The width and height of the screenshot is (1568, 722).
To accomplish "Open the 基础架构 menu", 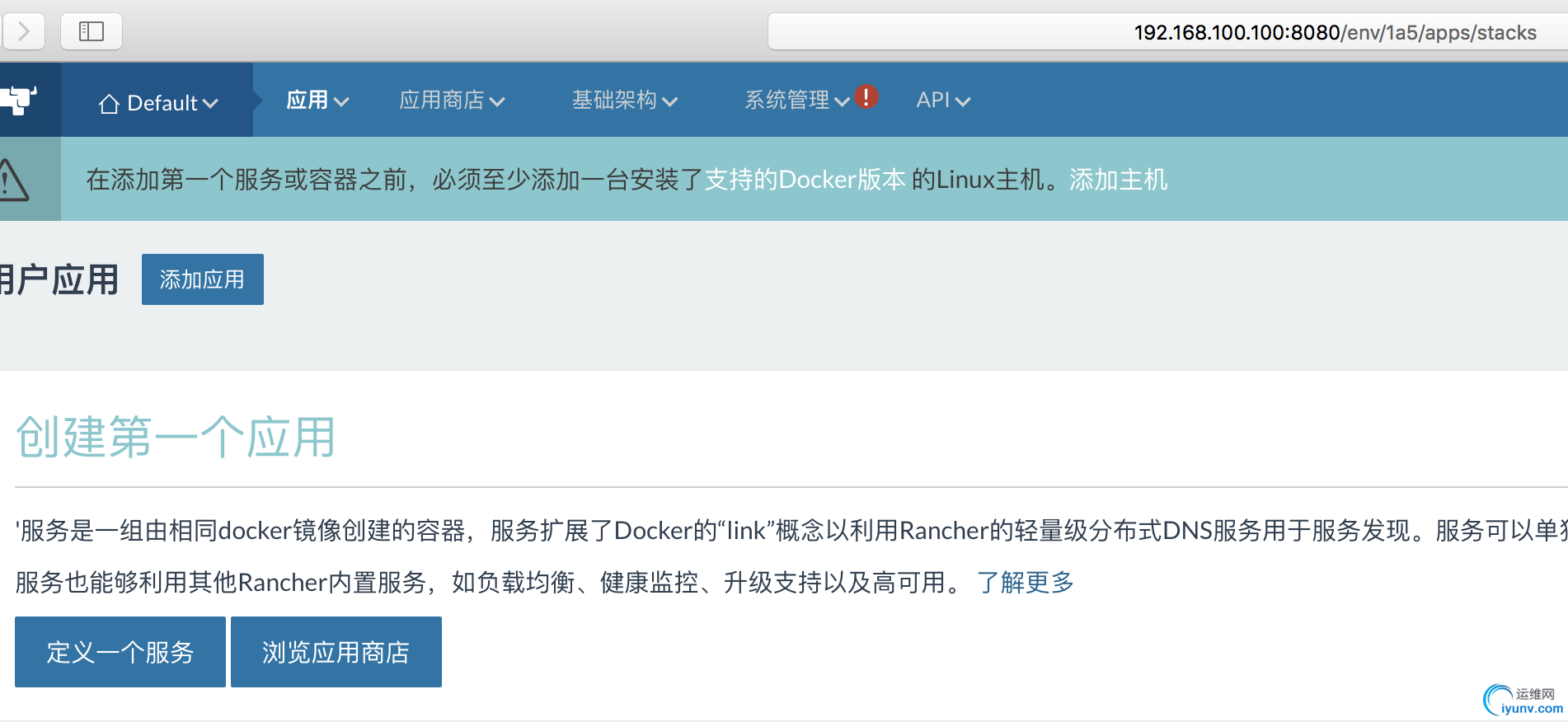I will (624, 101).
